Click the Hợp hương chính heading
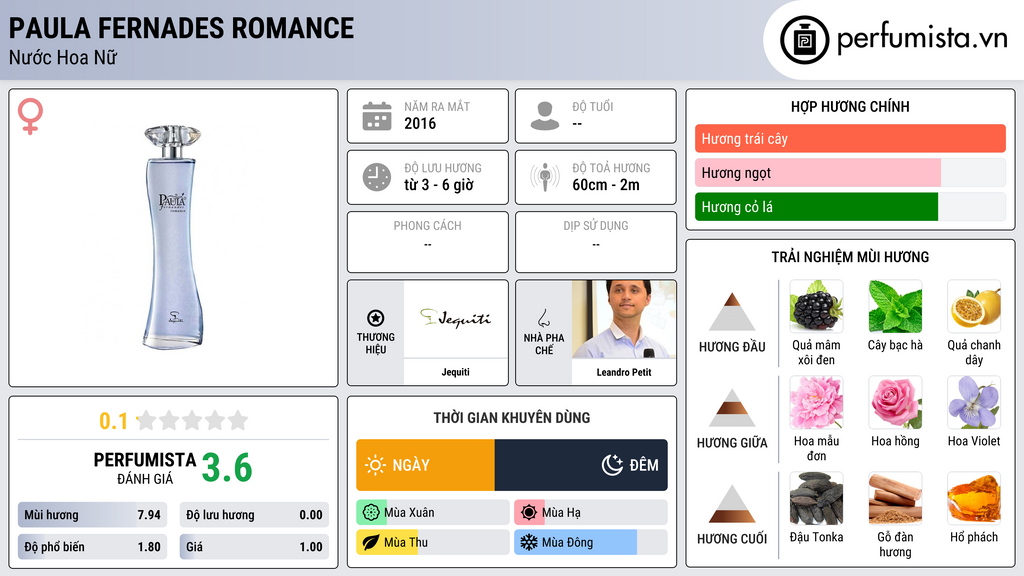The image size is (1024, 576). (x=850, y=106)
